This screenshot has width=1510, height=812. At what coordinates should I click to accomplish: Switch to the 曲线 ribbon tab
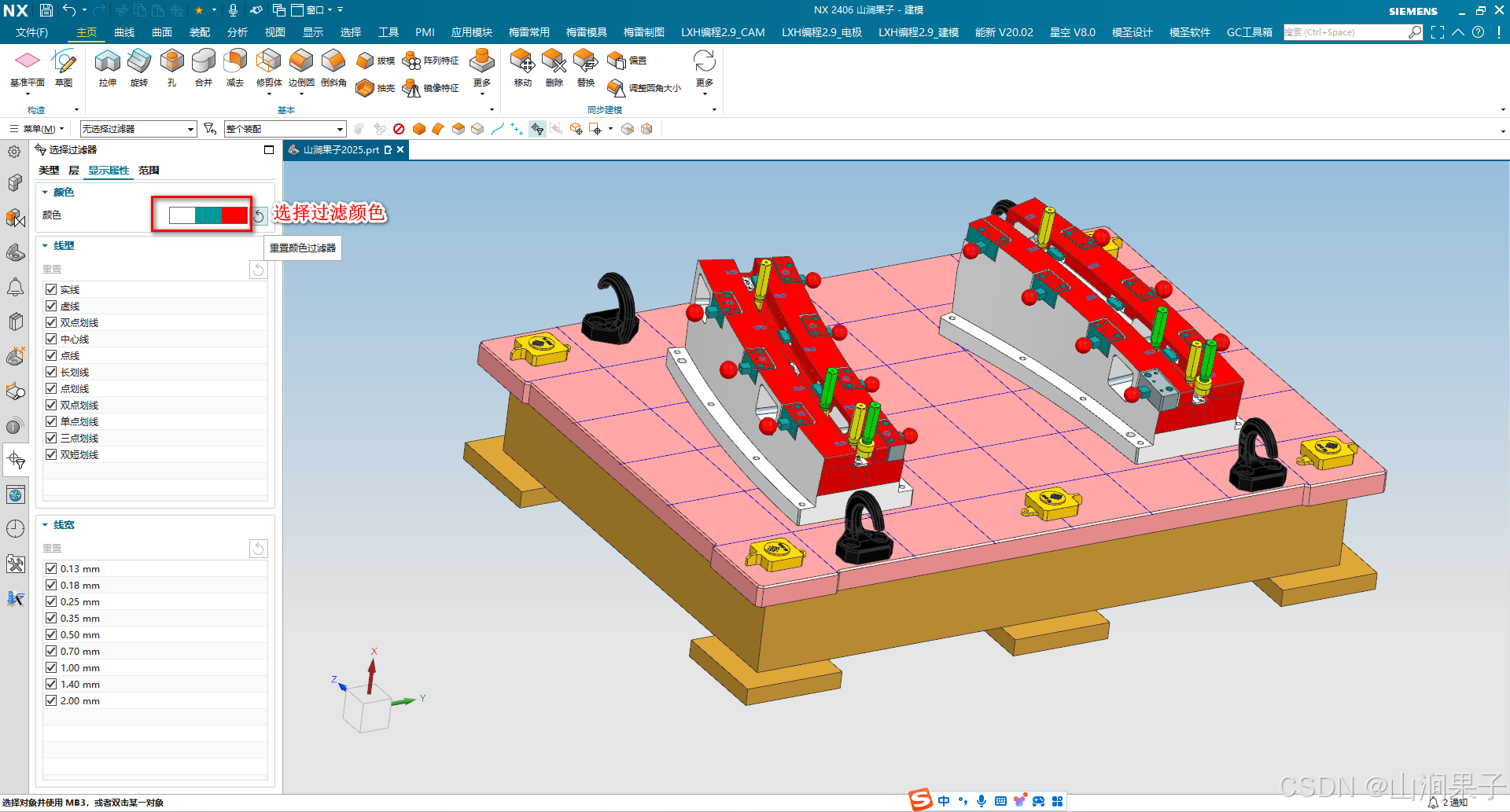click(x=124, y=32)
